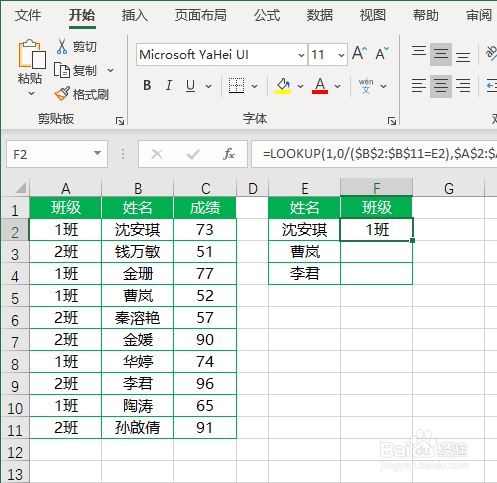Click the wén phonetic guide icon
The height and width of the screenshot is (483, 497).
coord(366,86)
